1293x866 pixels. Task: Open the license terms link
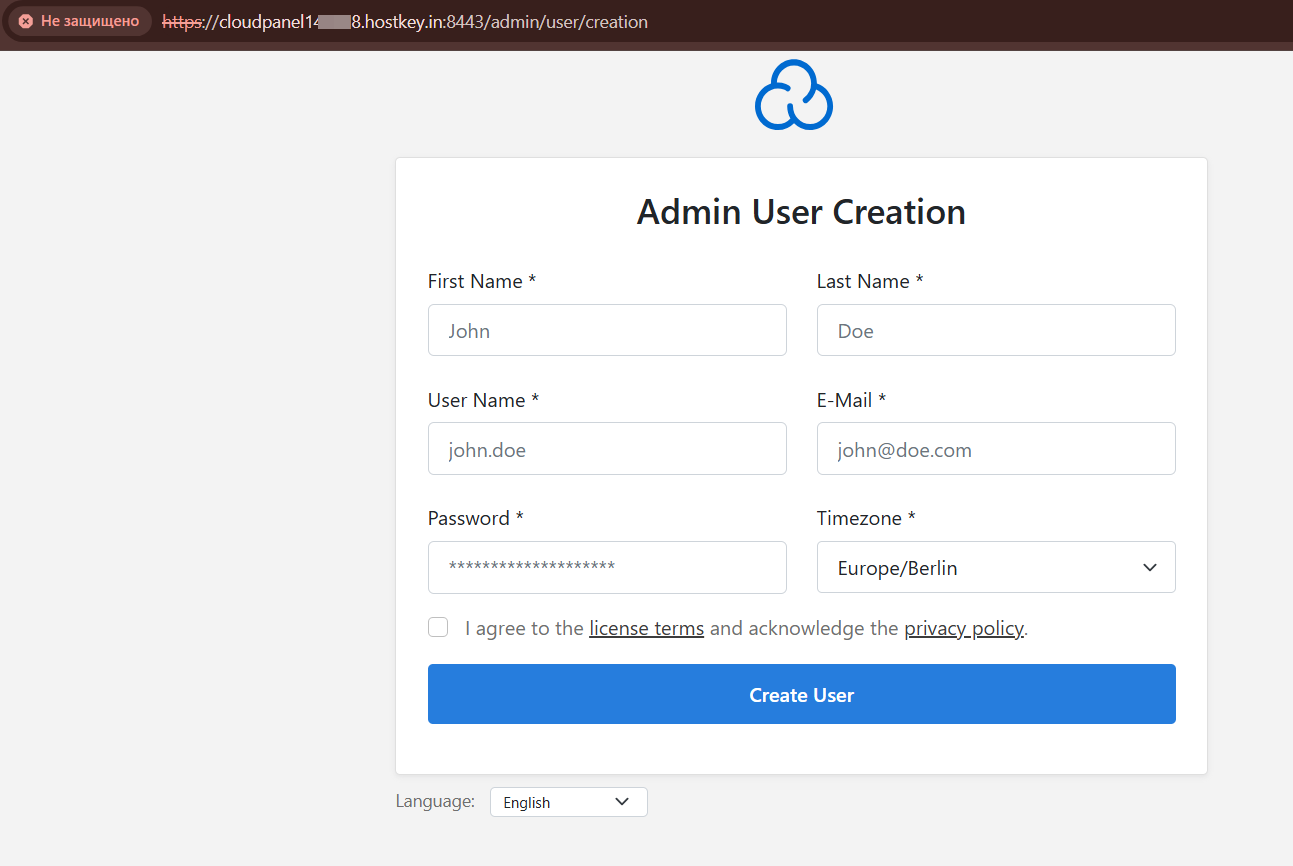click(646, 629)
